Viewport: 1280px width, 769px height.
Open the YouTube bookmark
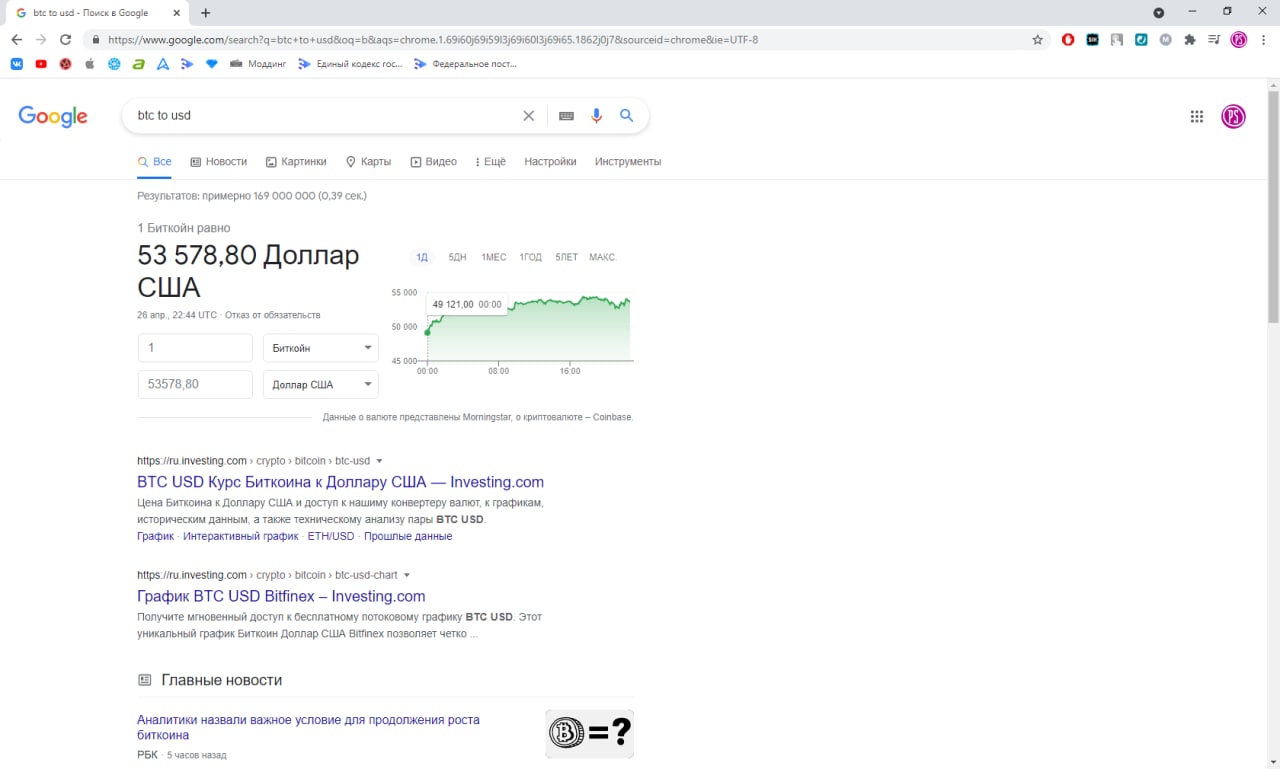point(41,64)
